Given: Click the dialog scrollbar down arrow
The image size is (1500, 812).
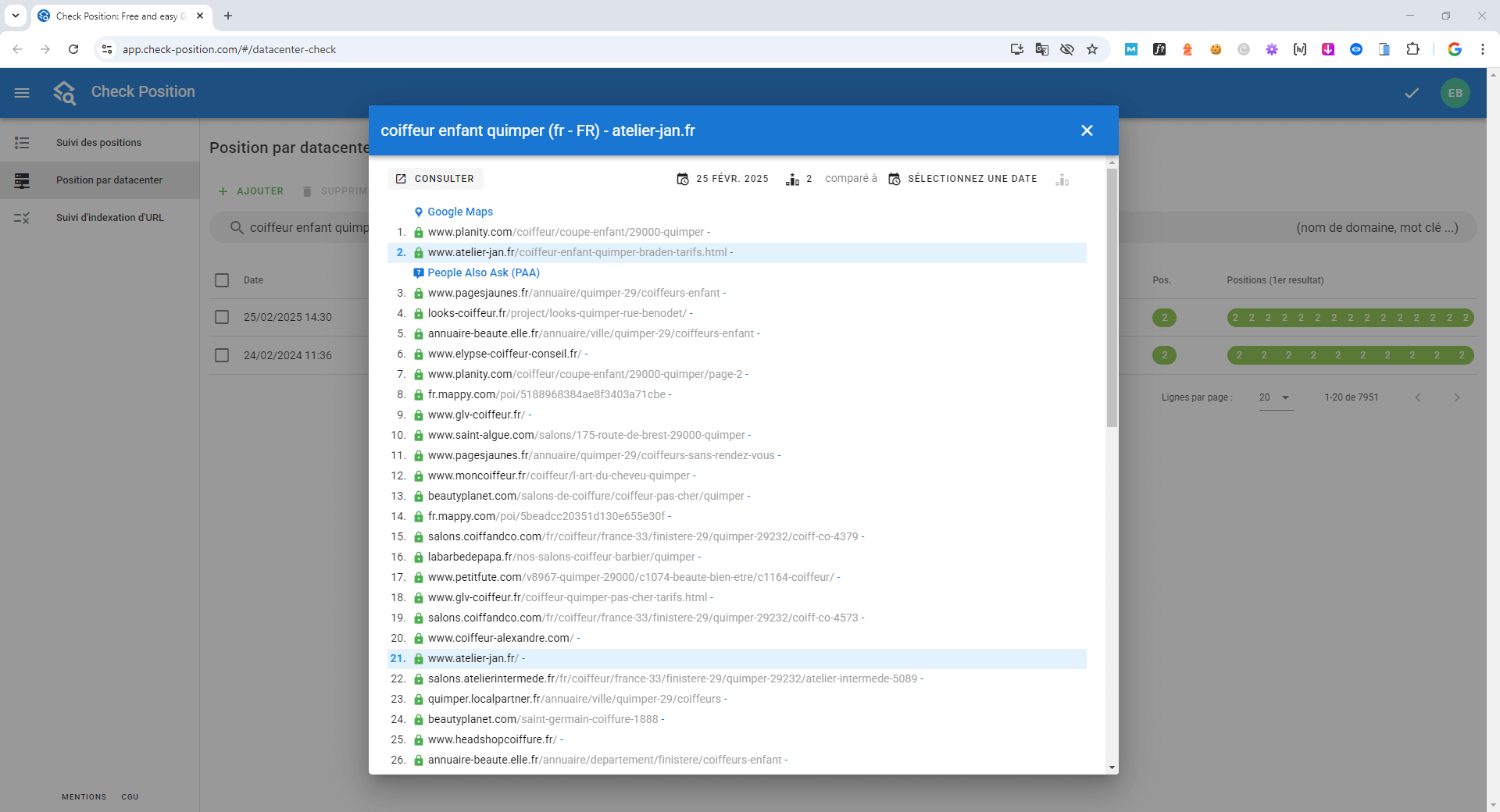Looking at the screenshot, I should (1112, 767).
